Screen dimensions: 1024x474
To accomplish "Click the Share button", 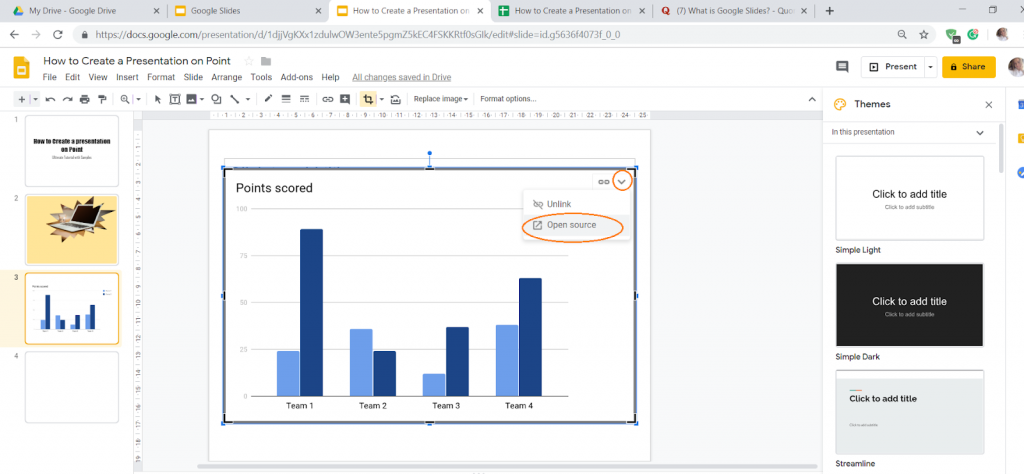I will [968, 67].
